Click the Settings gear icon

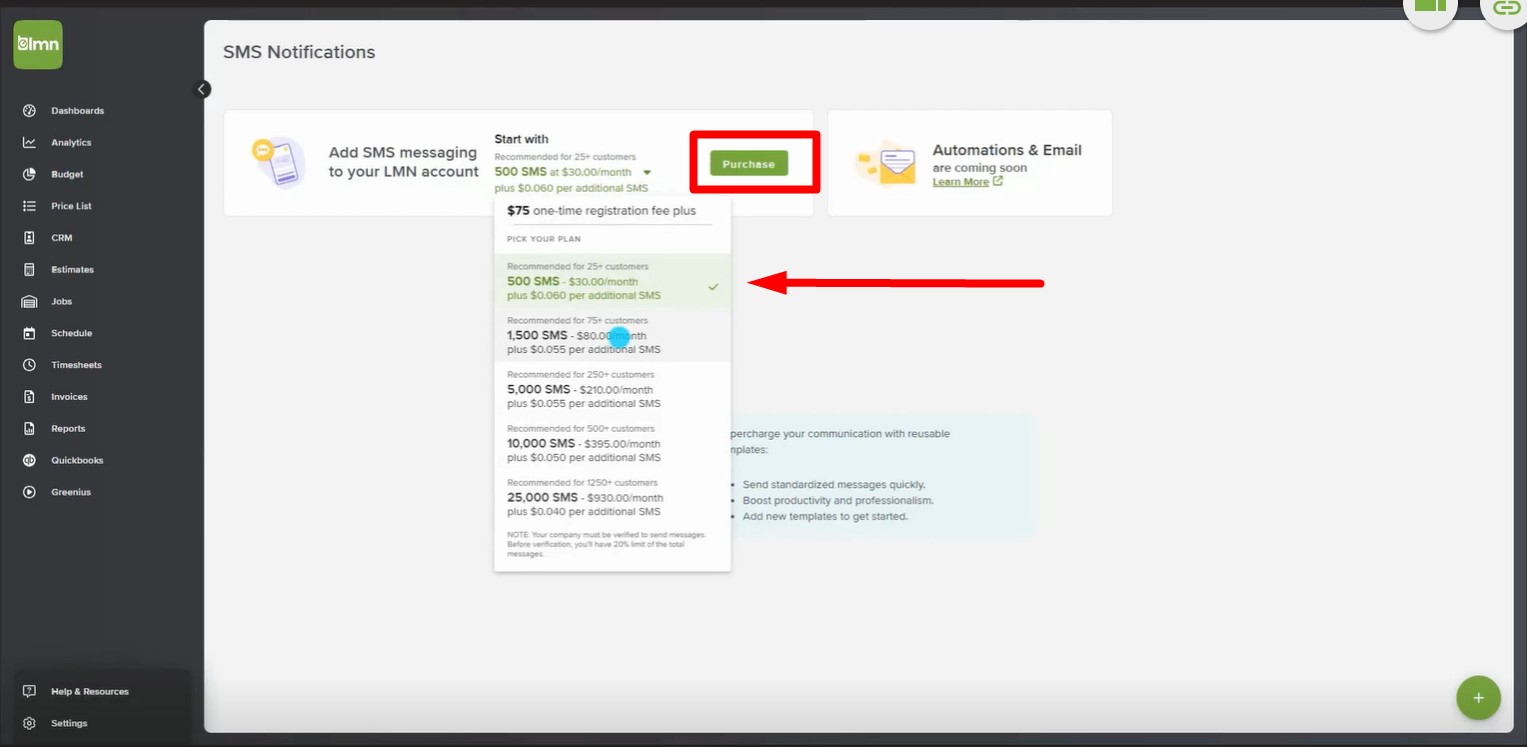pyautogui.click(x=29, y=723)
